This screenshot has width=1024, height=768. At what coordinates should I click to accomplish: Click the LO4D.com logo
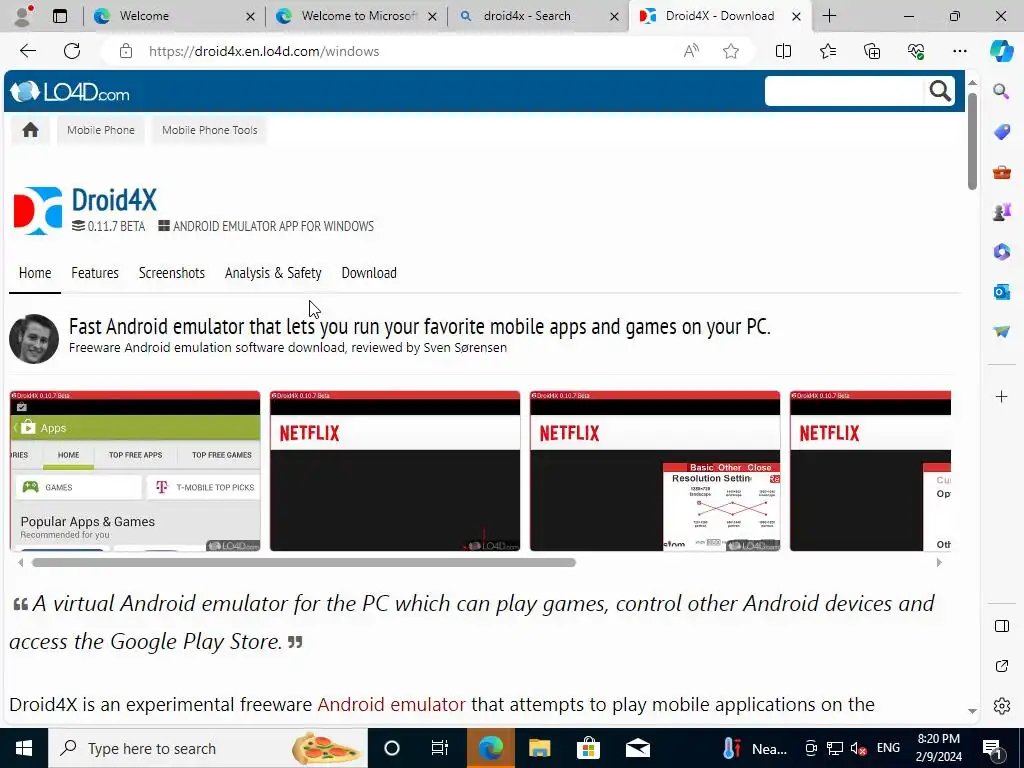point(70,92)
